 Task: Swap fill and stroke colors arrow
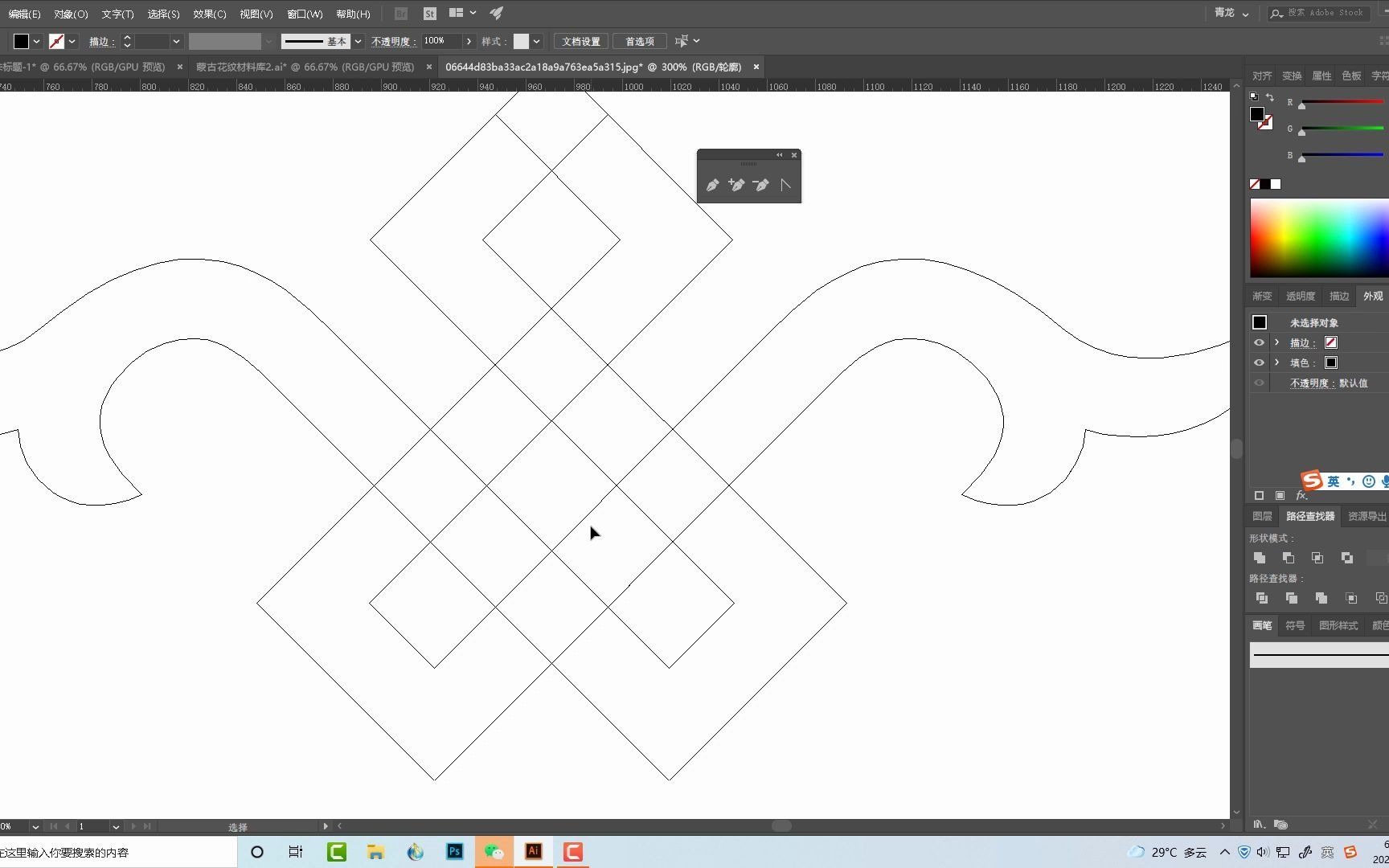(x=1270, y=97)
